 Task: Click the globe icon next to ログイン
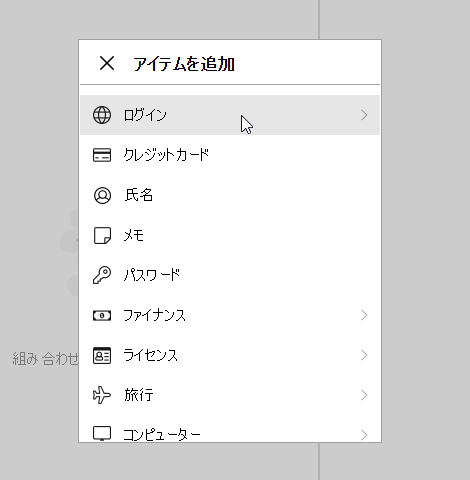[102, 115]
